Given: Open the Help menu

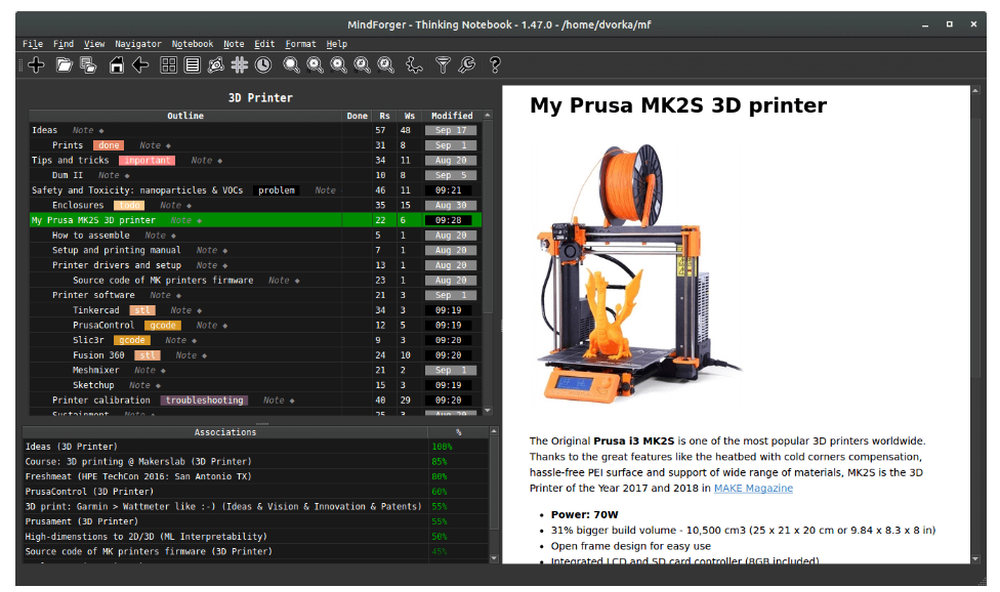Looking at the screenshot, I should click(x=337, y=44).
